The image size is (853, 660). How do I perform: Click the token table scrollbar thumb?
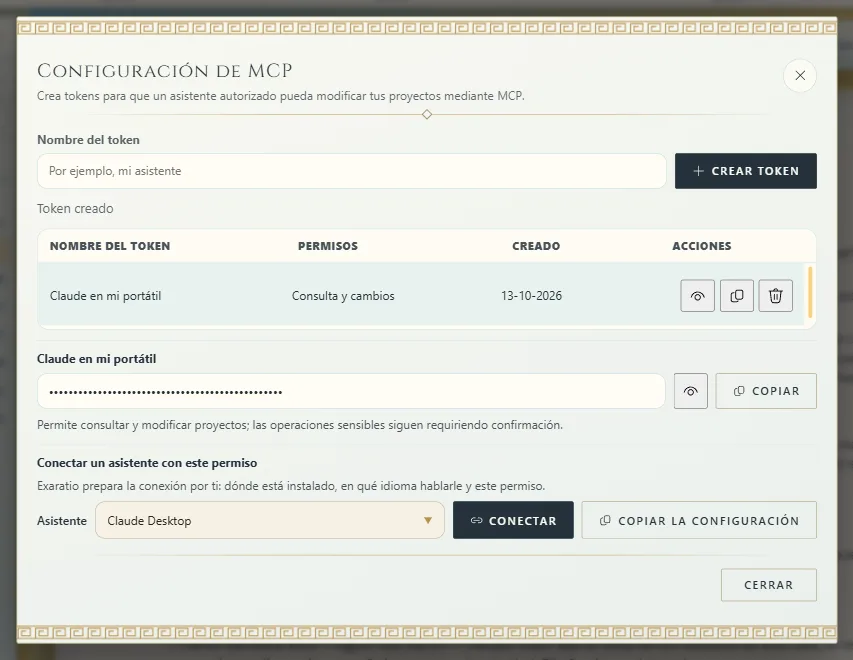(810, 292)
